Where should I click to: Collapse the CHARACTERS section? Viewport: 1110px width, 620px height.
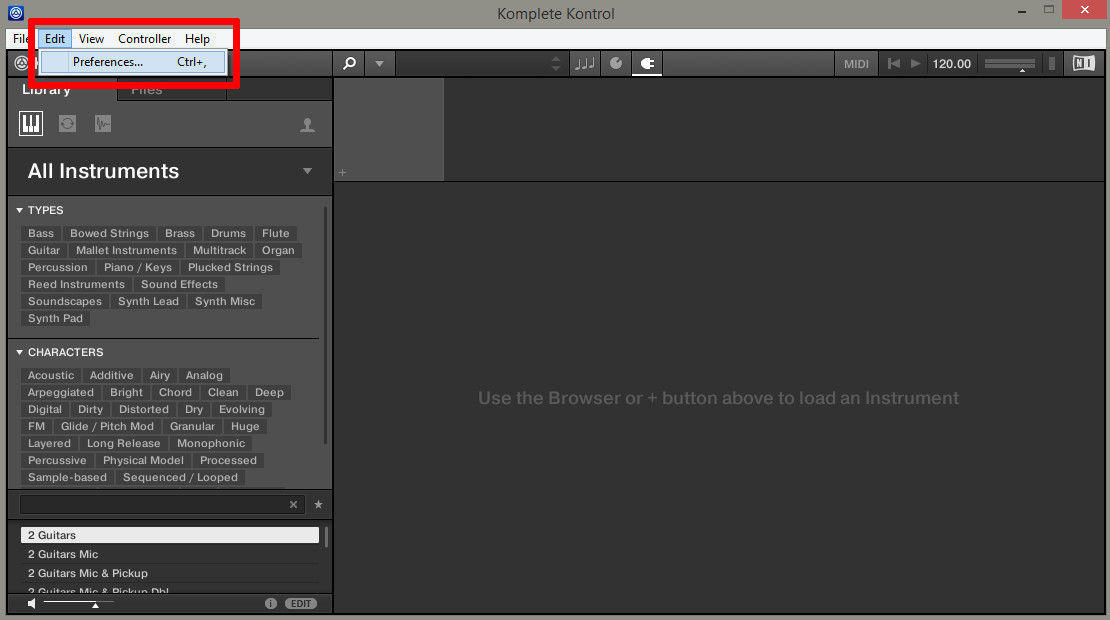(20, 352)
